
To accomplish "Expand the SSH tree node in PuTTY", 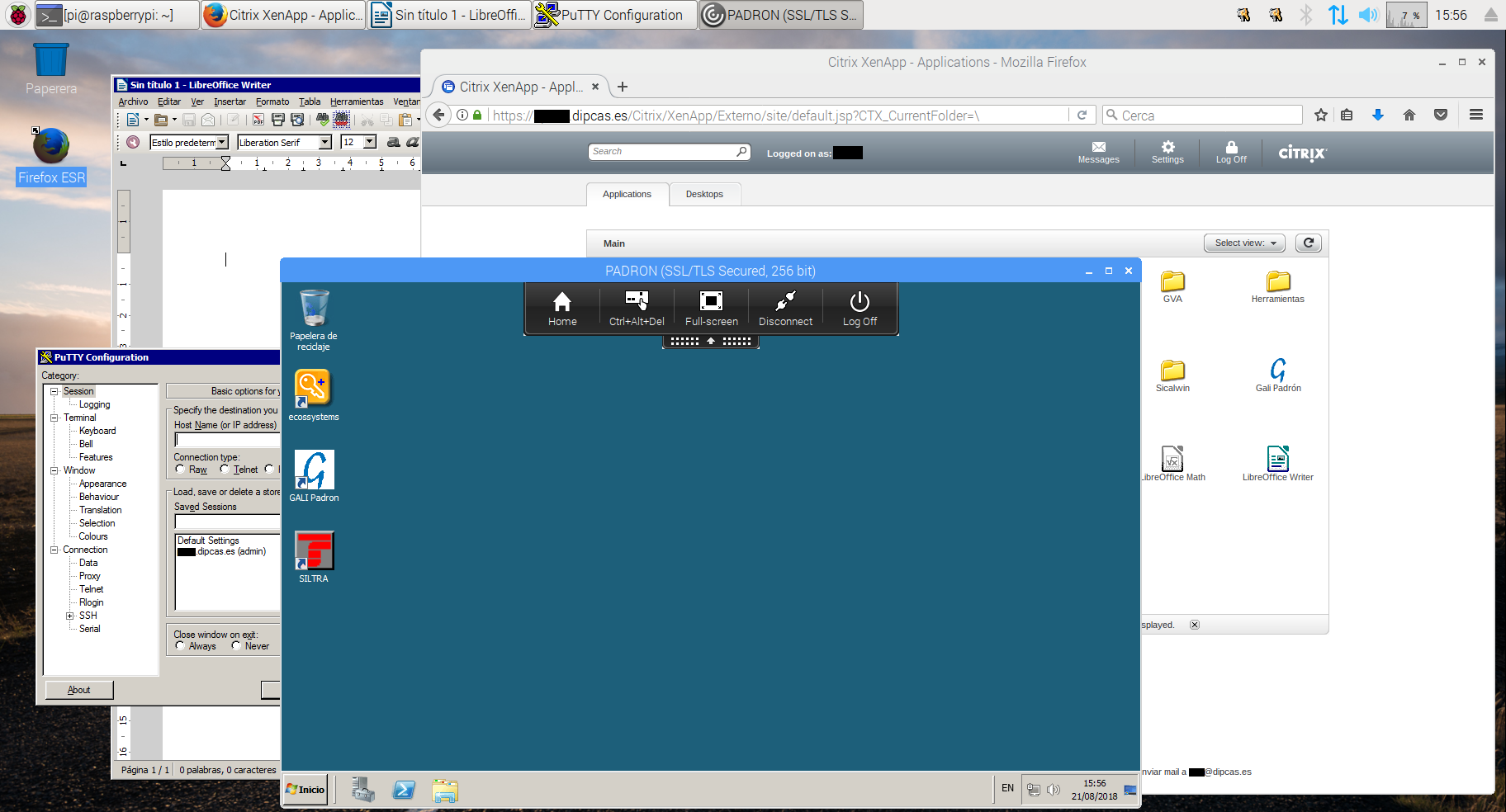I will click(x=70, y=616).
